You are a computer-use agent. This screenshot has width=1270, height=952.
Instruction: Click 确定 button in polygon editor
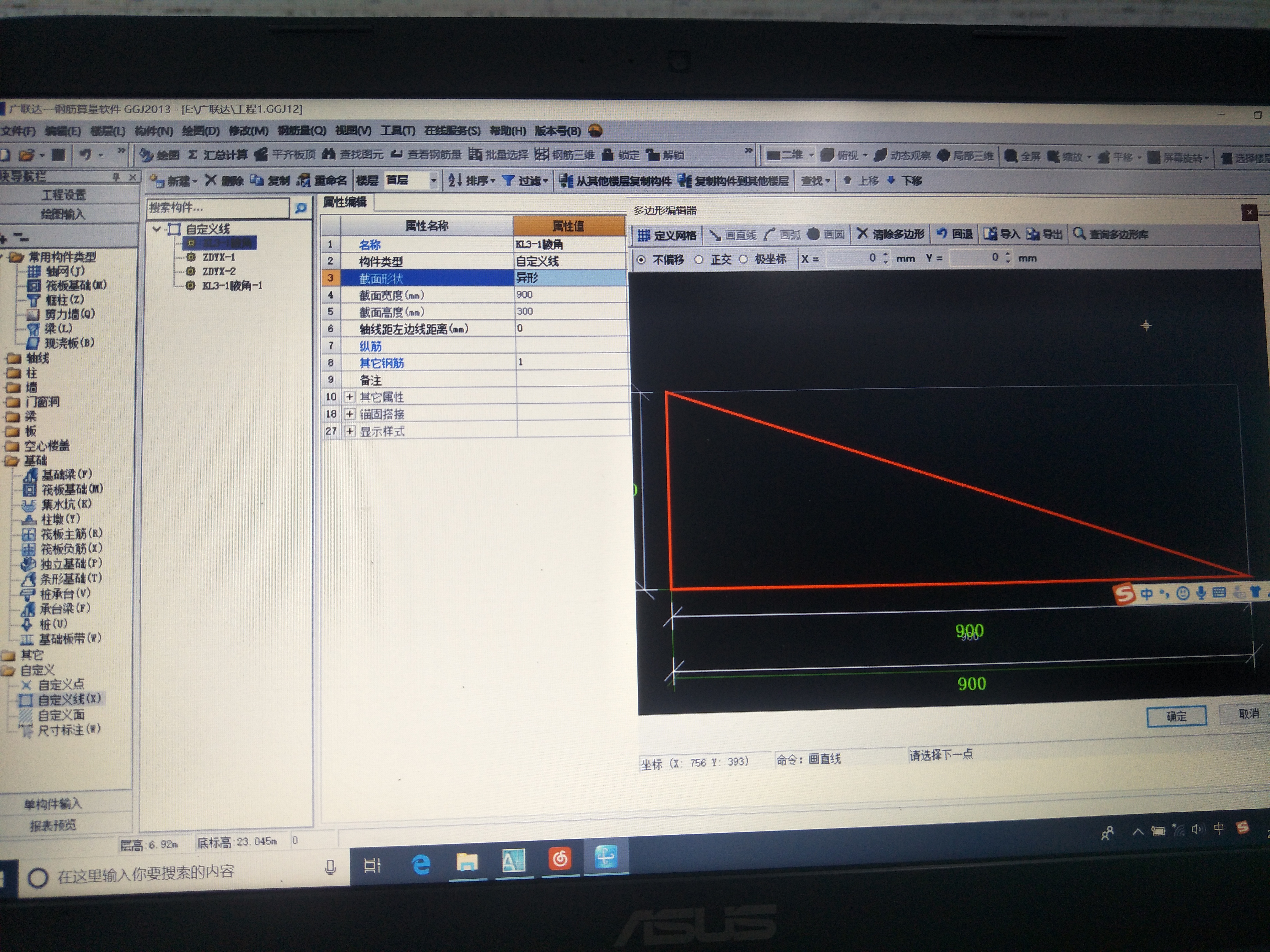[x=1176, y=716]
